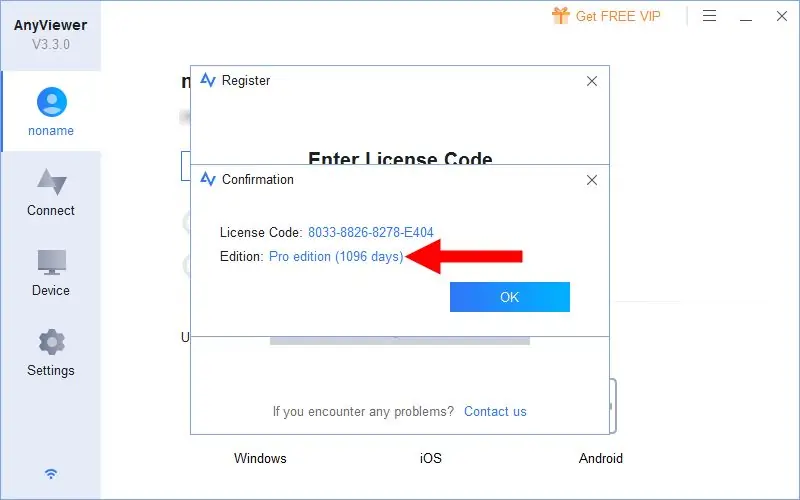The image size is (800, 500).
Task: Minimize the AnyViewer window
Action: coord(746,17)
